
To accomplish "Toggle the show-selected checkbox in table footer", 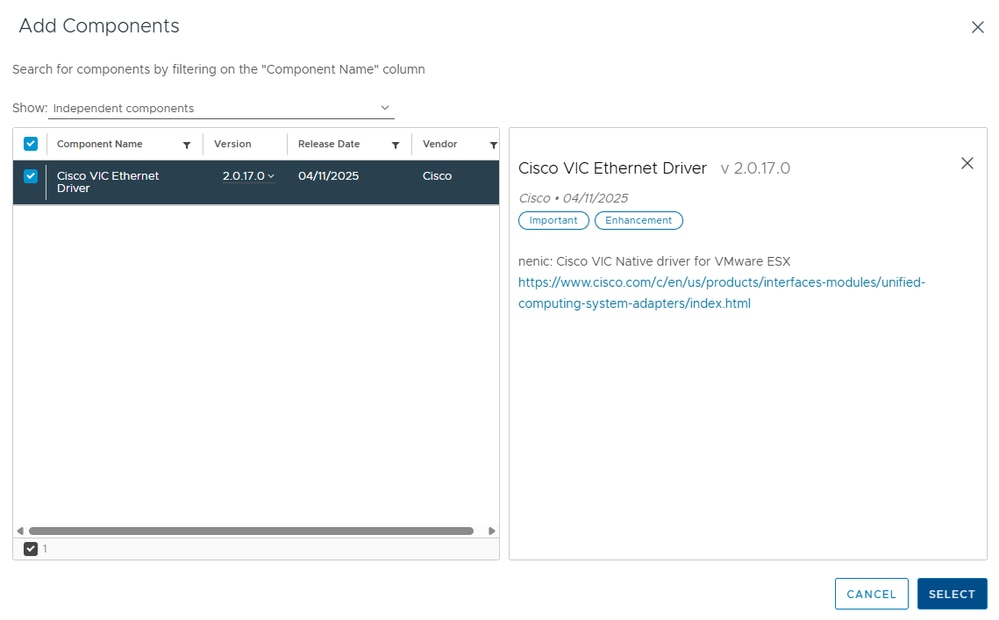I will pyautogui.click(x=31, y=549).
